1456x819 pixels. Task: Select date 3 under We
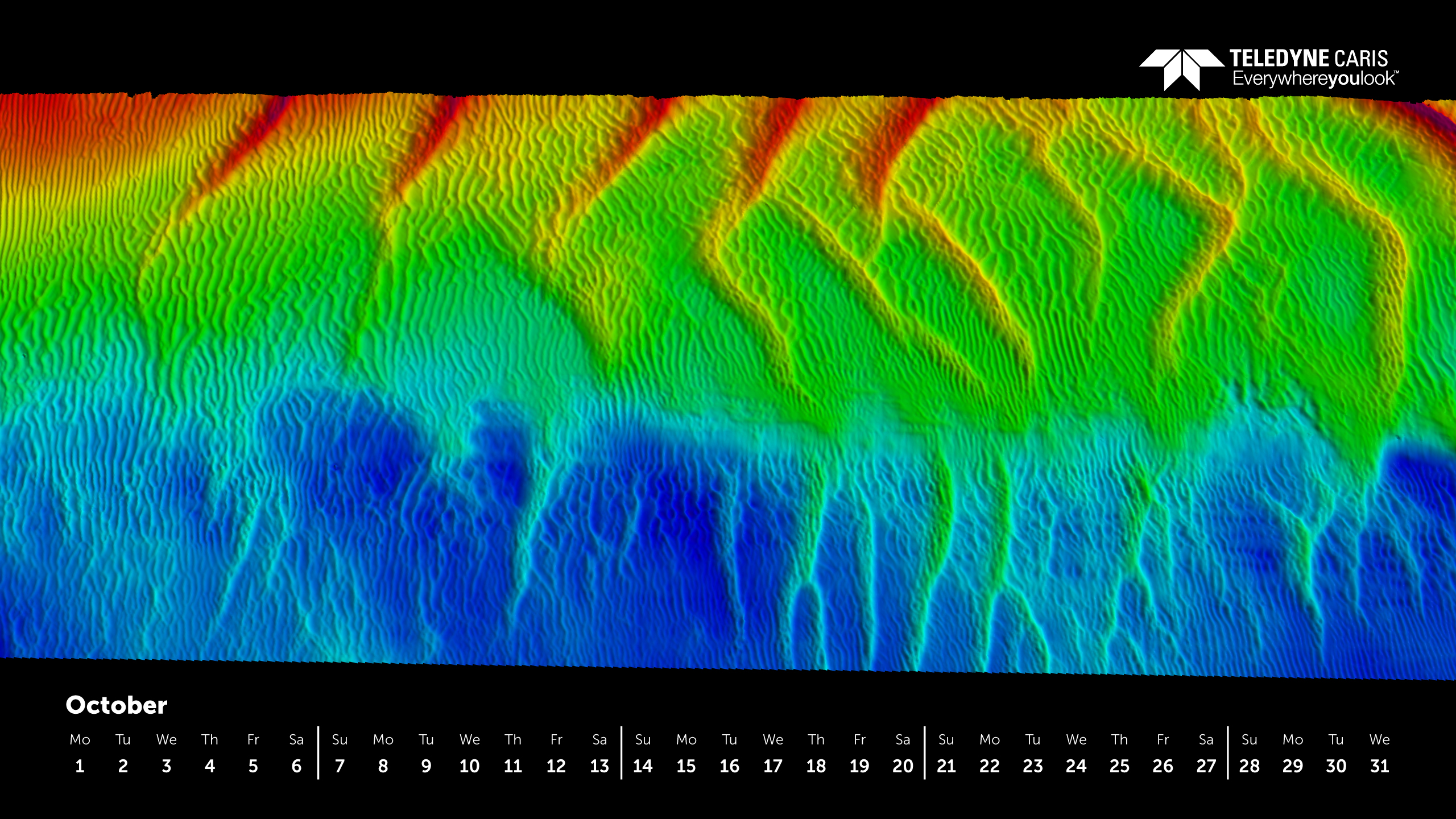[166, 766]
